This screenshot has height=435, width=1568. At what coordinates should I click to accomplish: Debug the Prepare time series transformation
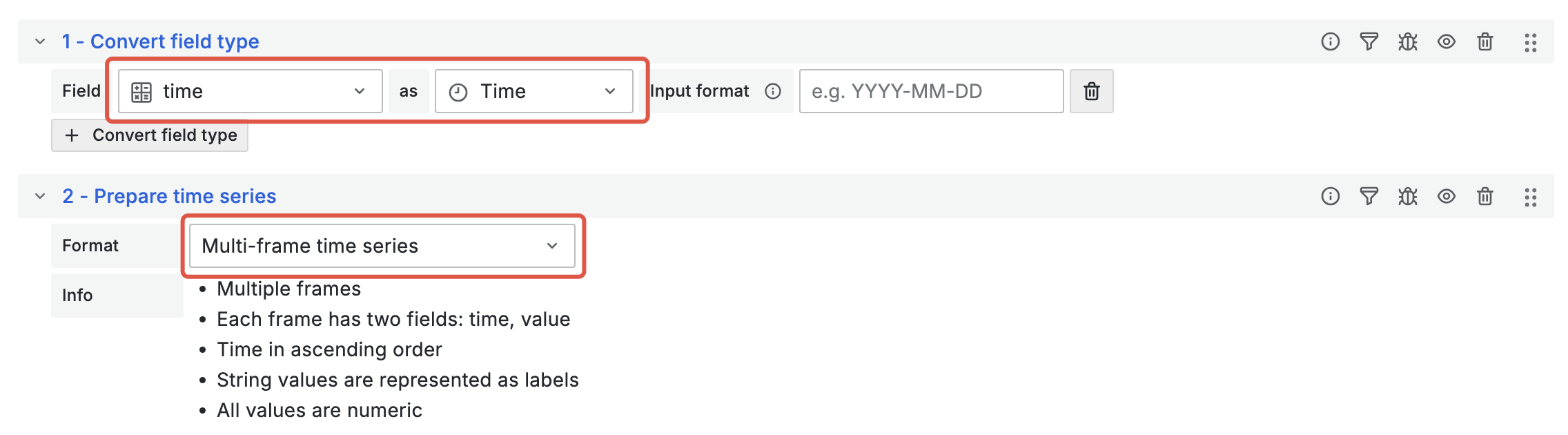point(1407,197)
